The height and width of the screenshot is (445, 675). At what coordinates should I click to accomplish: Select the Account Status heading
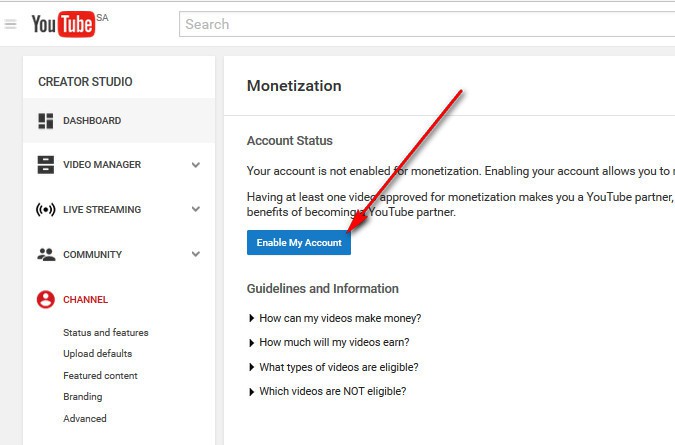[x=290, y=141]
